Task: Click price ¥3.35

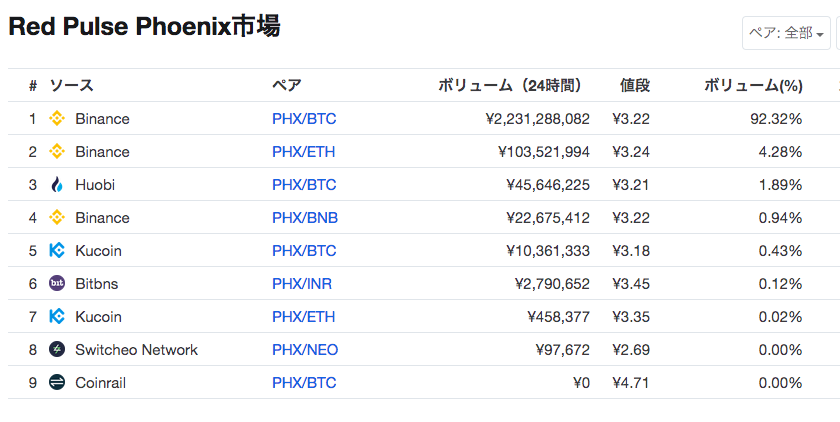Action: pyautogui.click(x=631, y=317)
